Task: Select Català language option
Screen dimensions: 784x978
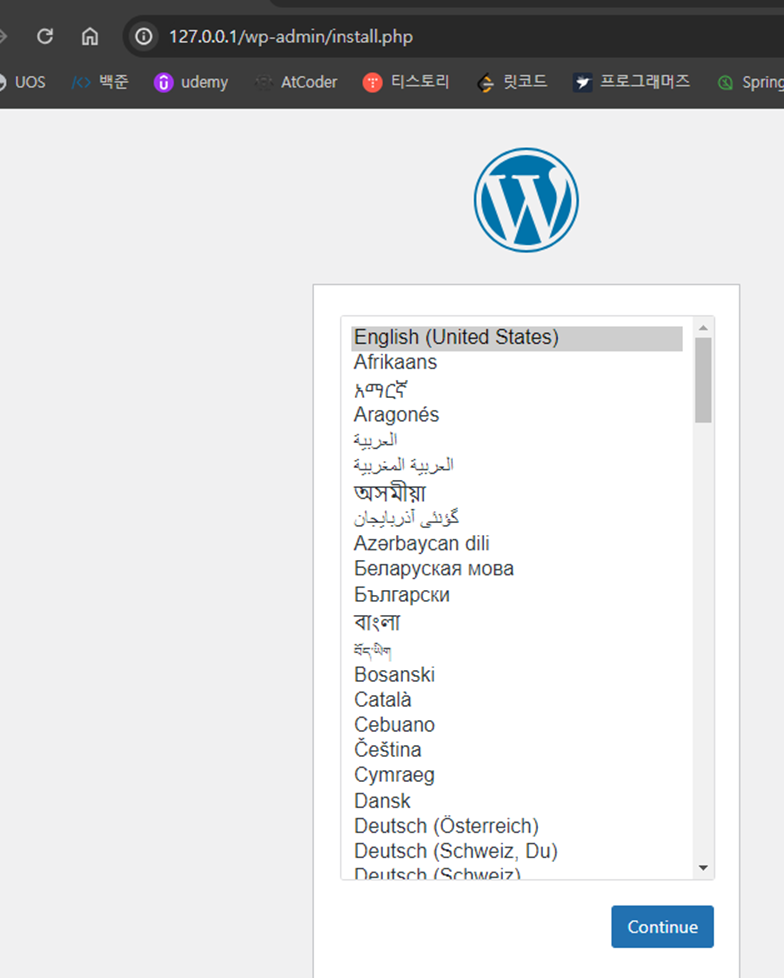Action: coord(516,700)
